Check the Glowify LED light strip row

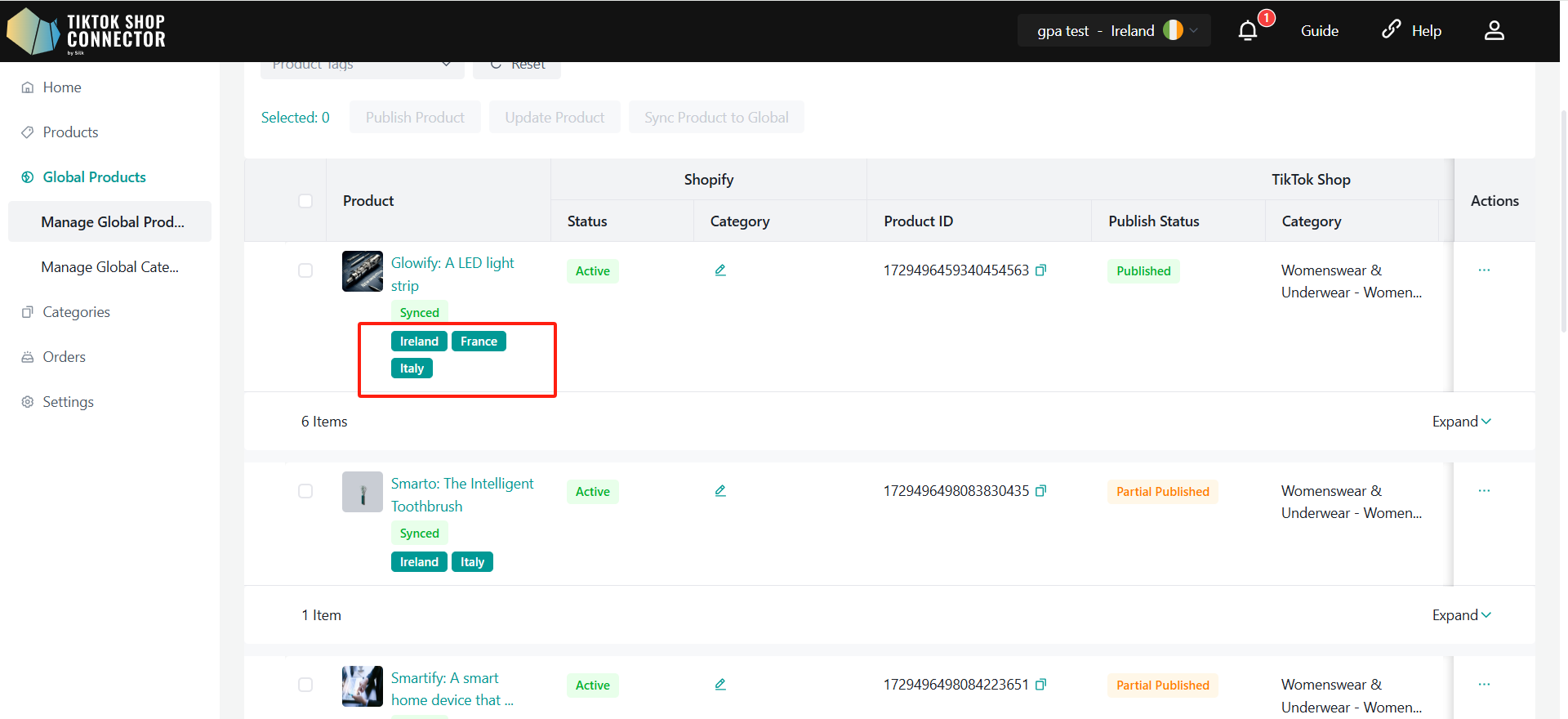pos(305,270)
